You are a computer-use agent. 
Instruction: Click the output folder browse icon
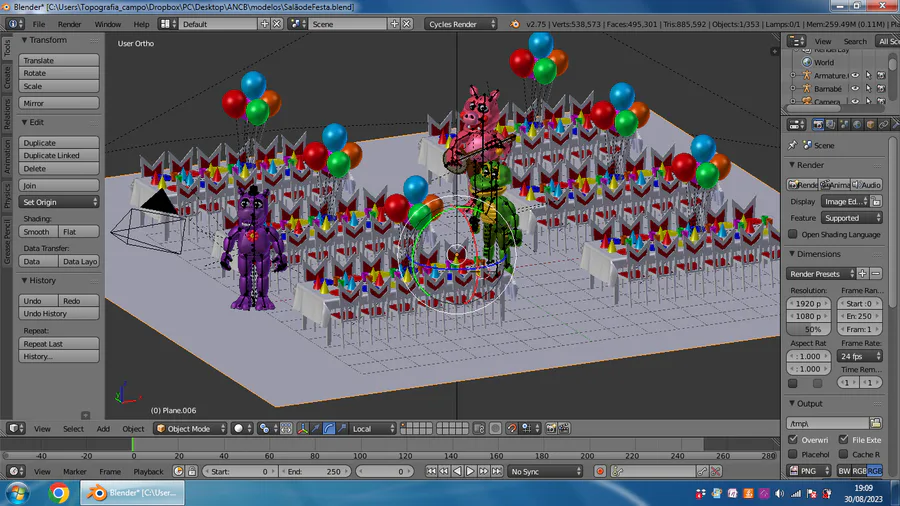tap(875, 423)
